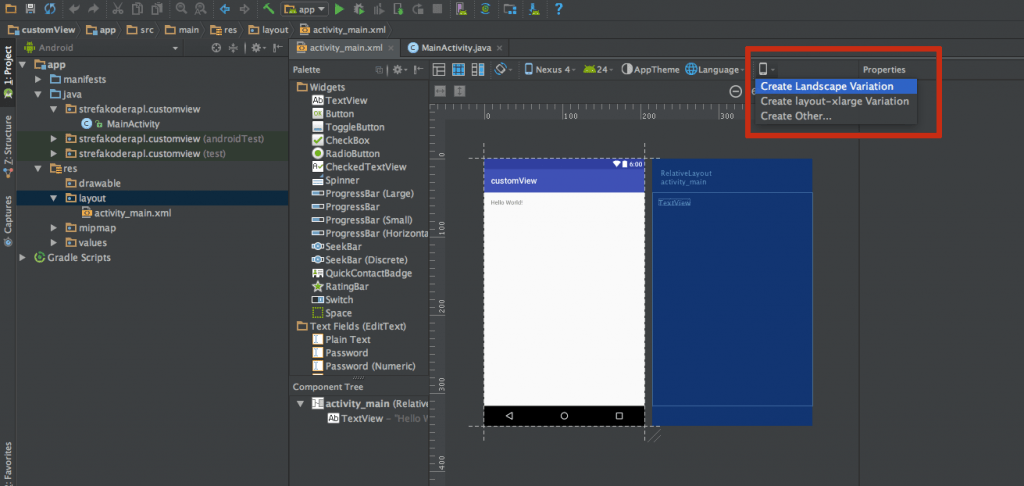Choose Create layout-xlarge Variation option

(834, 101)
